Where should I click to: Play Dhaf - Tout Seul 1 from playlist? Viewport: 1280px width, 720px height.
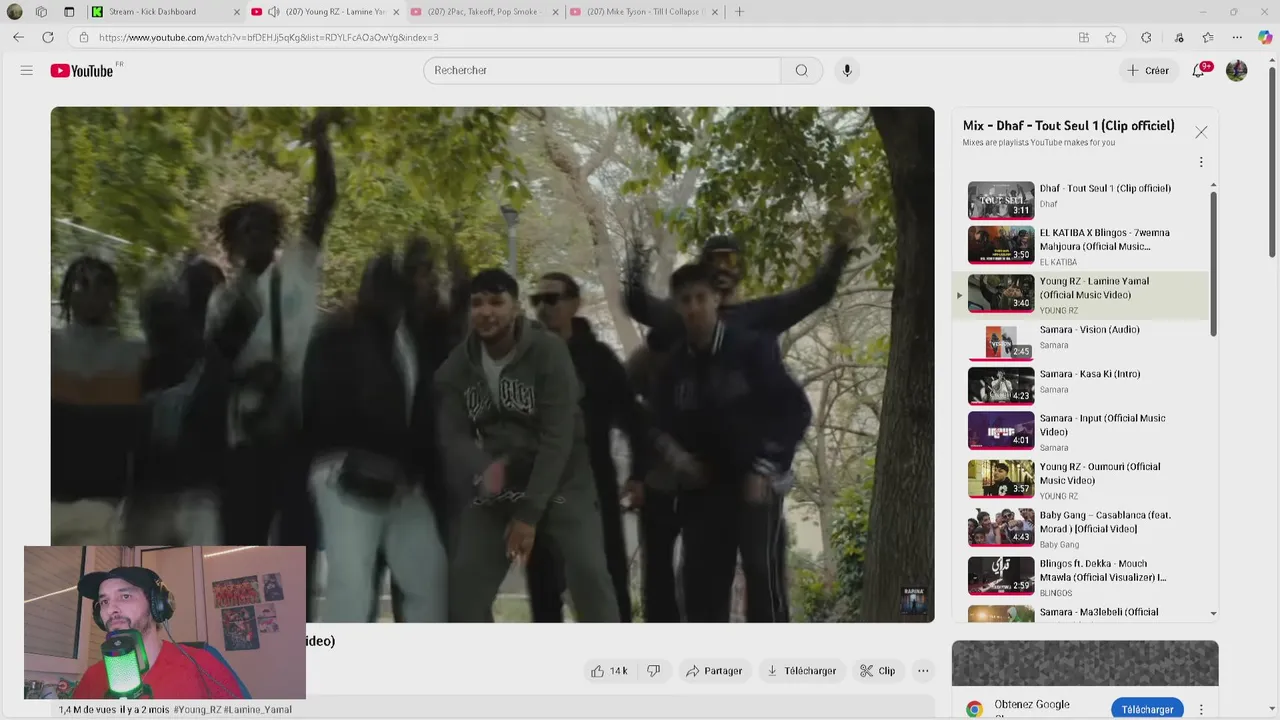pyautogui.click(x=1083, y=200)
